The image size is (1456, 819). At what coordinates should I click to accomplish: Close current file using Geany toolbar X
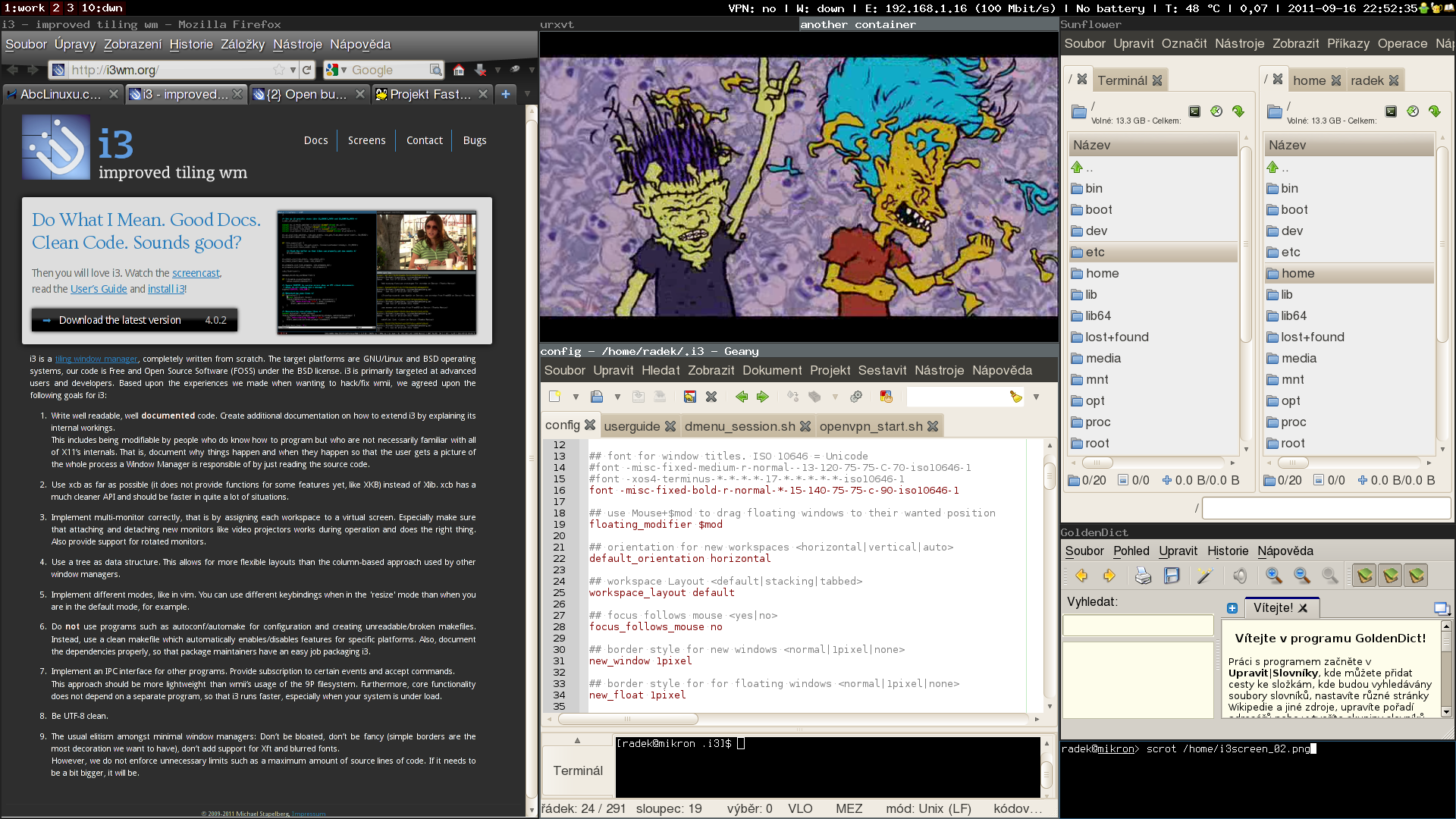pyautogui.click(x=711, y=397)
